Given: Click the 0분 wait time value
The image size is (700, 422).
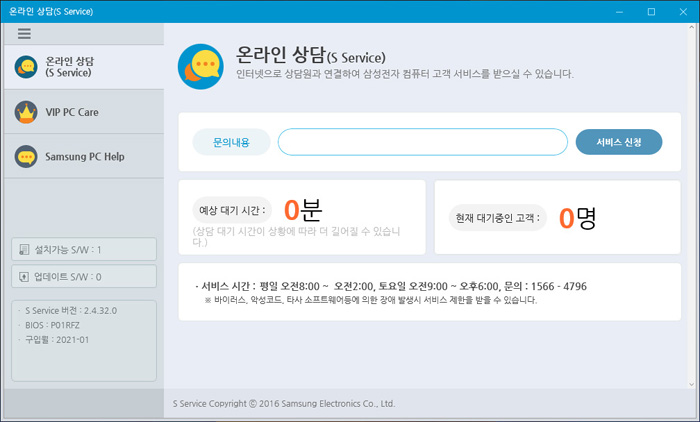Looking at the screenshot, I should [303, 210].
